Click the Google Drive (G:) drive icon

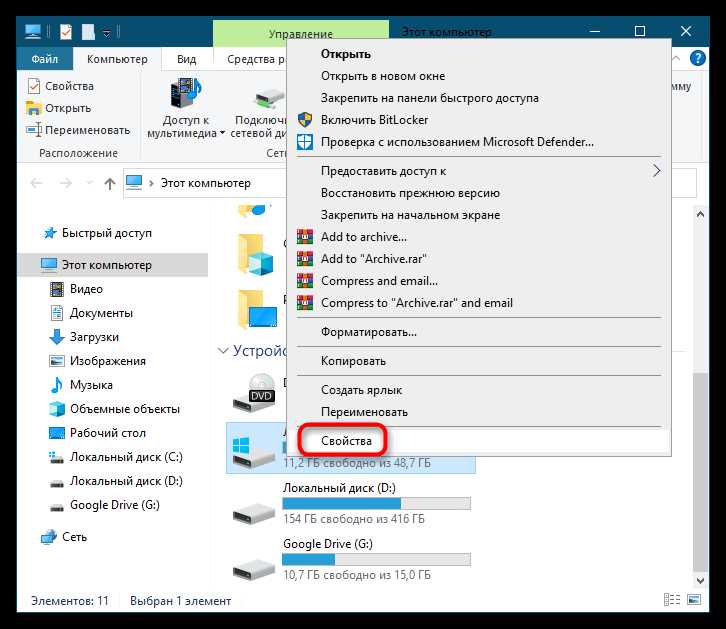253,564
